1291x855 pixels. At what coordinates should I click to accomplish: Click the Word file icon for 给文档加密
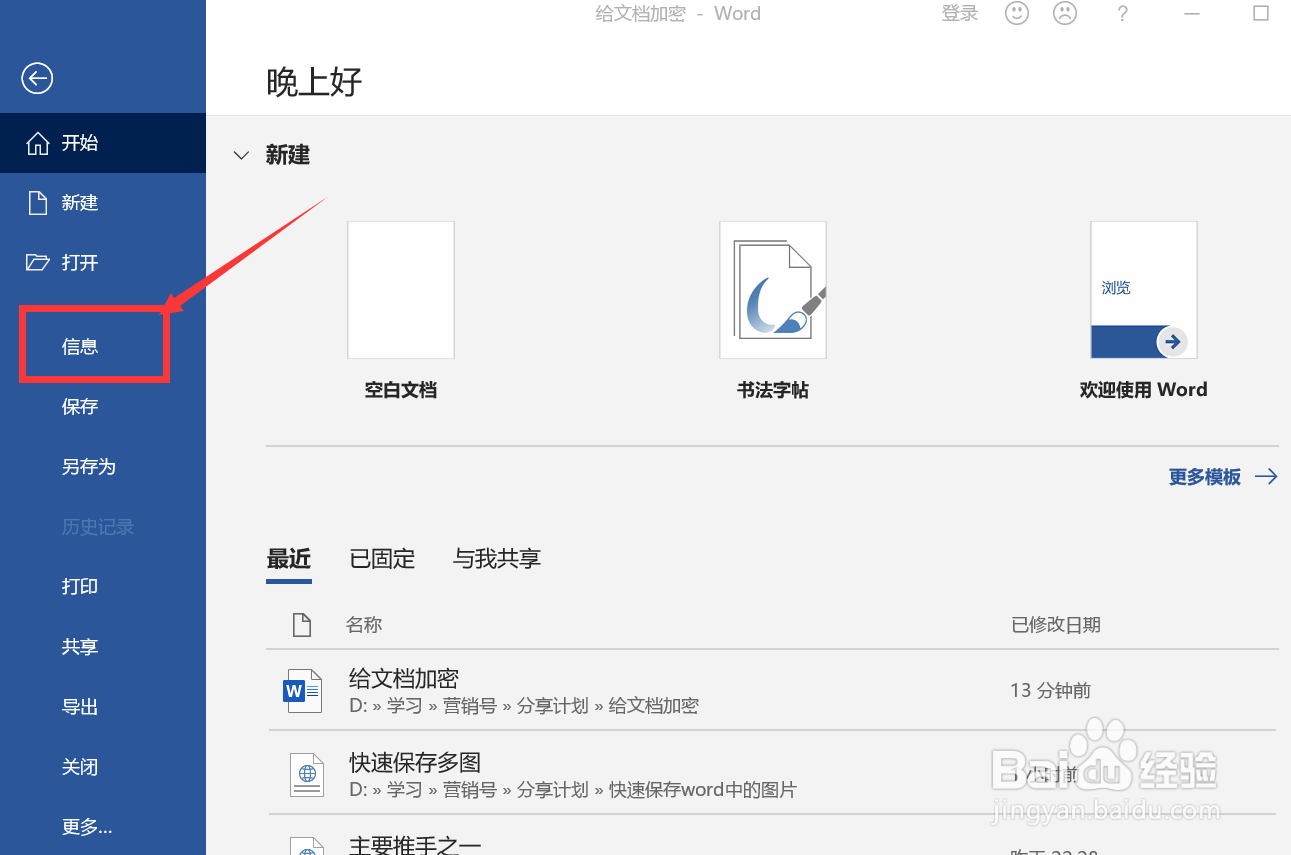coord(303,690)
